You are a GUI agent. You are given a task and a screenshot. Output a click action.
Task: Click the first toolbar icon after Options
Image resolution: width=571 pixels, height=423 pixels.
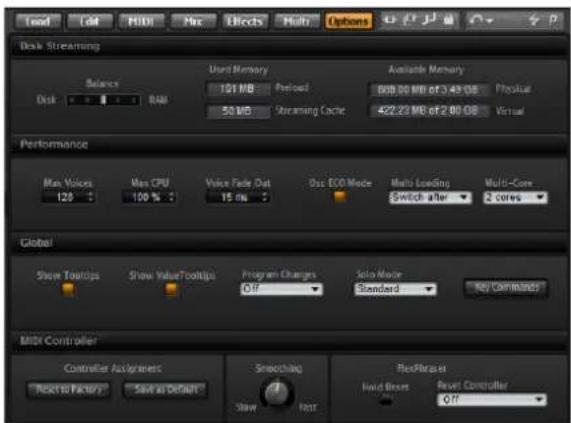(390, 20)
